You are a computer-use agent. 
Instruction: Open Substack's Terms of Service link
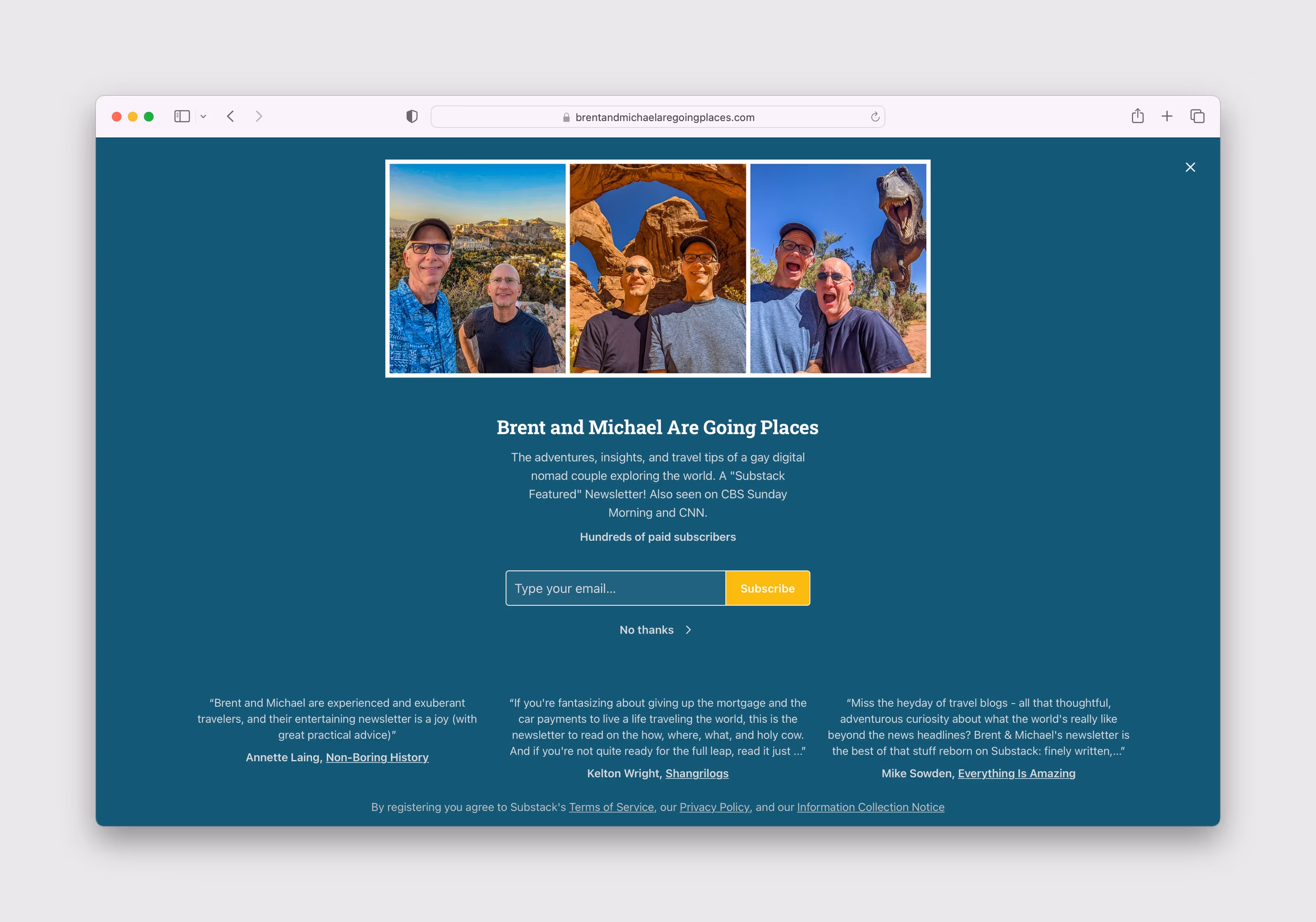tap(611, 807)
